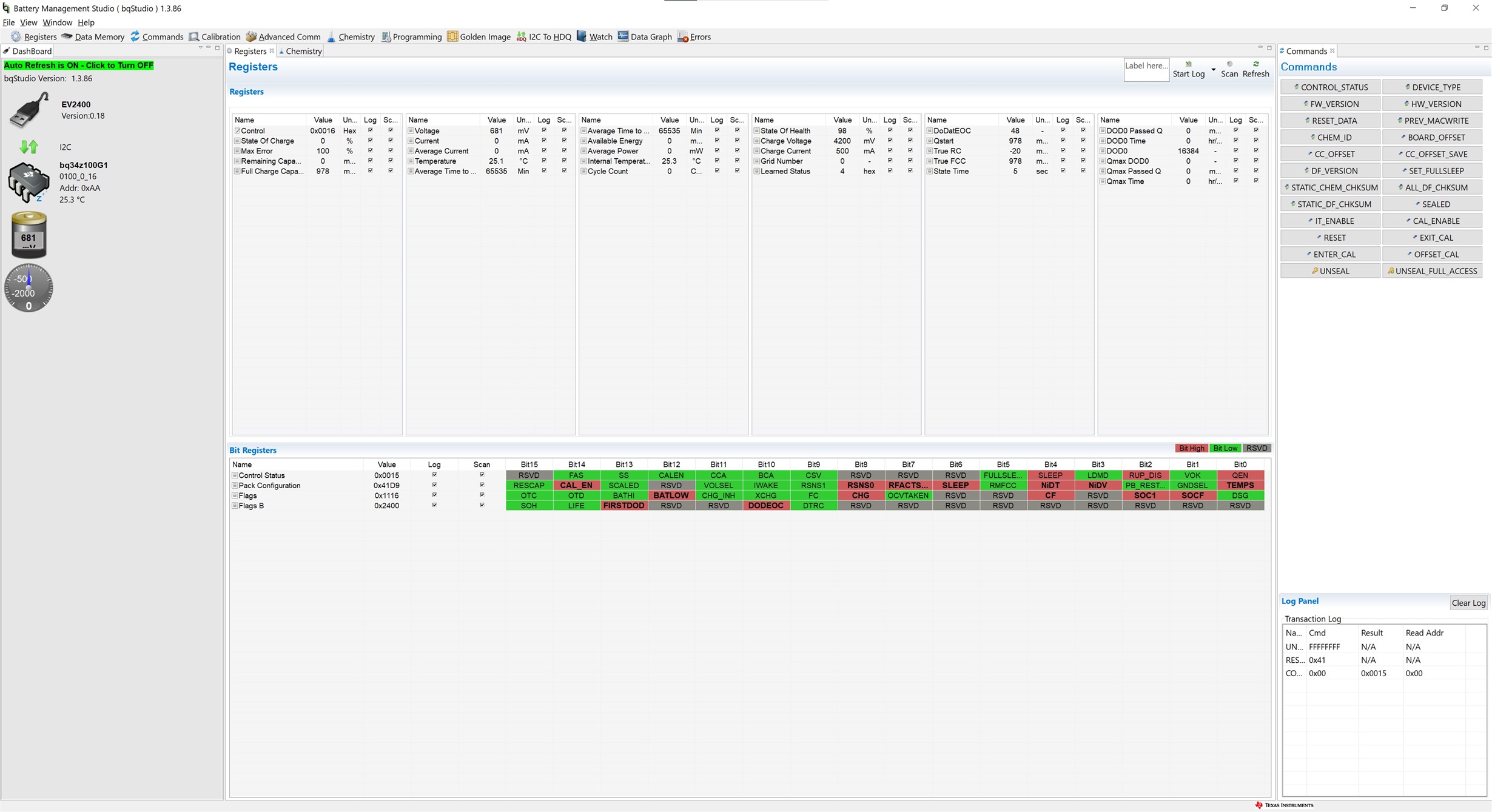Toggle Scan checkbox for Qmax Time
Screen dimensions: 1492x812
click(x=1256, y=181)
